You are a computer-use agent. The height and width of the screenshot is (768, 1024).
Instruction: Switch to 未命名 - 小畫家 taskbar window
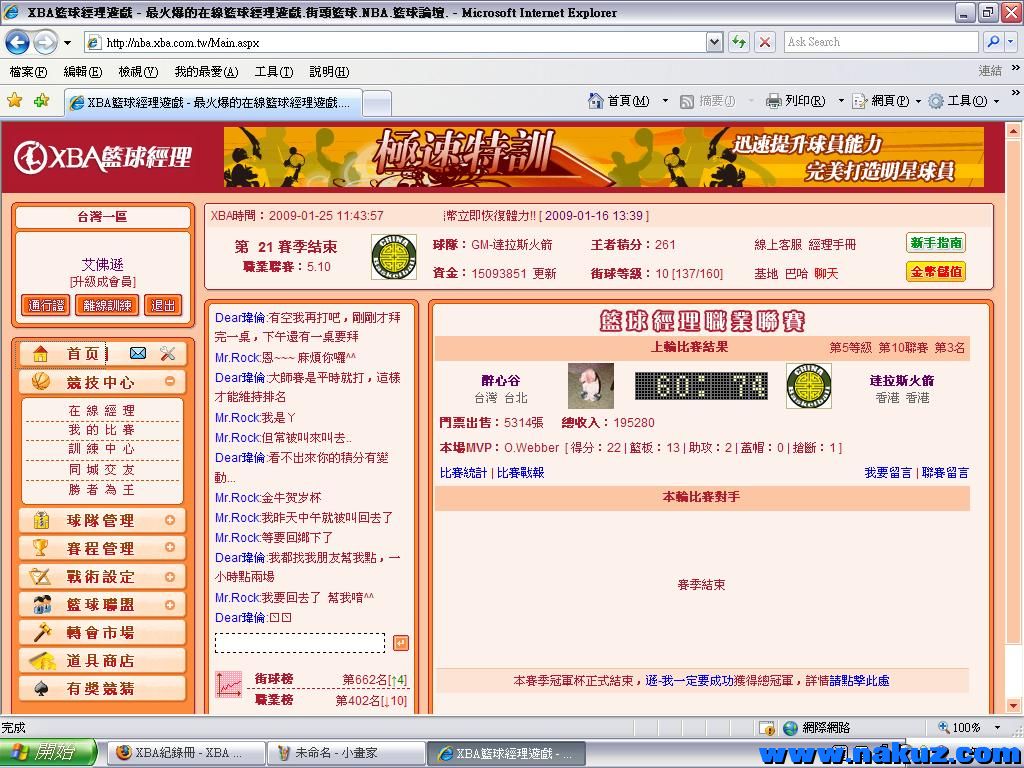point(346,753)
